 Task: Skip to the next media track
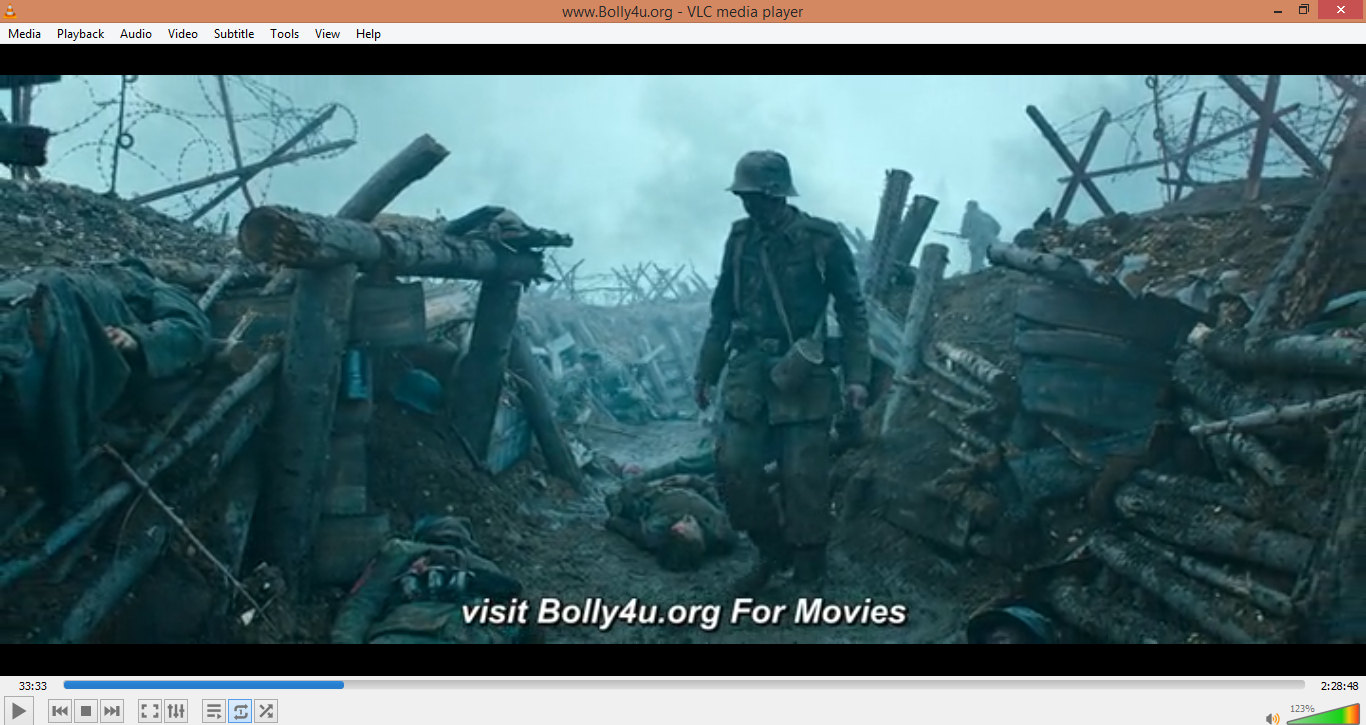(x=112, y=712)
